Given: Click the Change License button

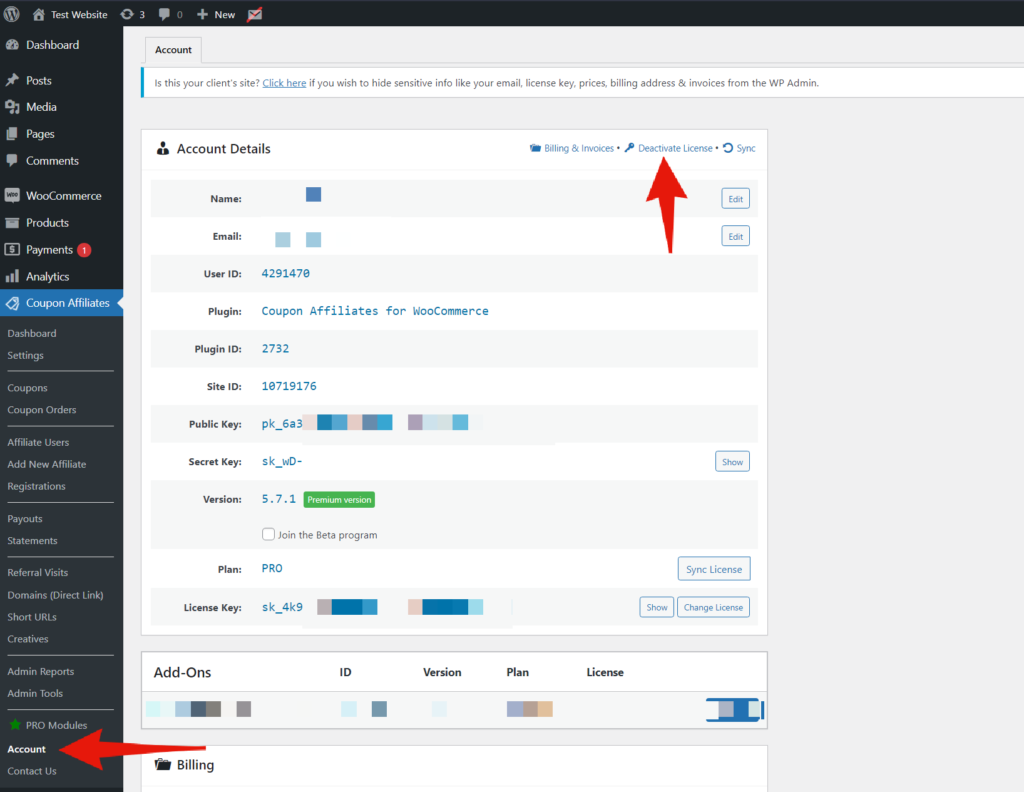Looking at the screenshot, I should (713, 607).
